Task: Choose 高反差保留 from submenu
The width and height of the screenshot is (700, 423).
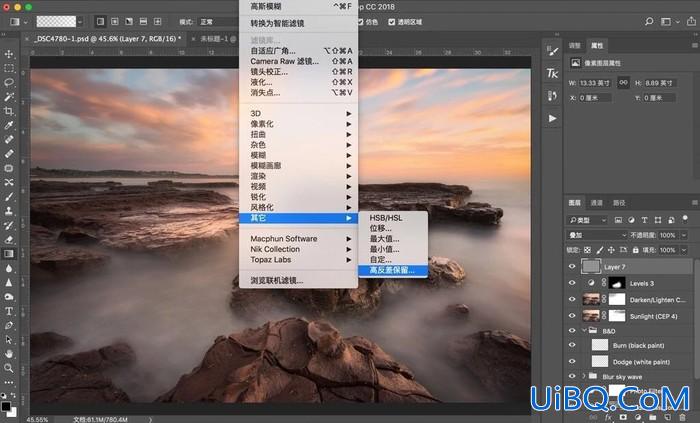Action: pyautogui.click(x=392, y=270)
